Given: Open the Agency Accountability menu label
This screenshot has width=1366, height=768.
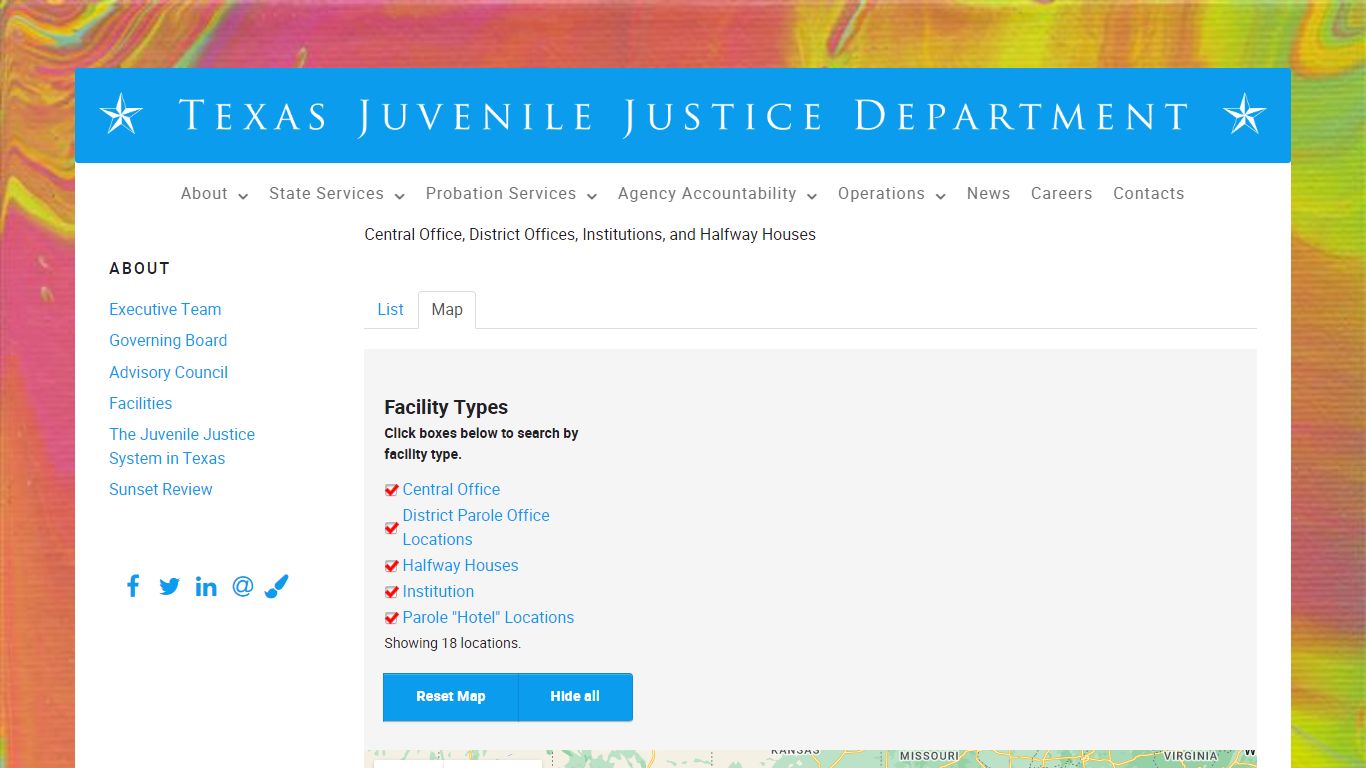Looking at the screenshot, I should (x=707, y=194).
